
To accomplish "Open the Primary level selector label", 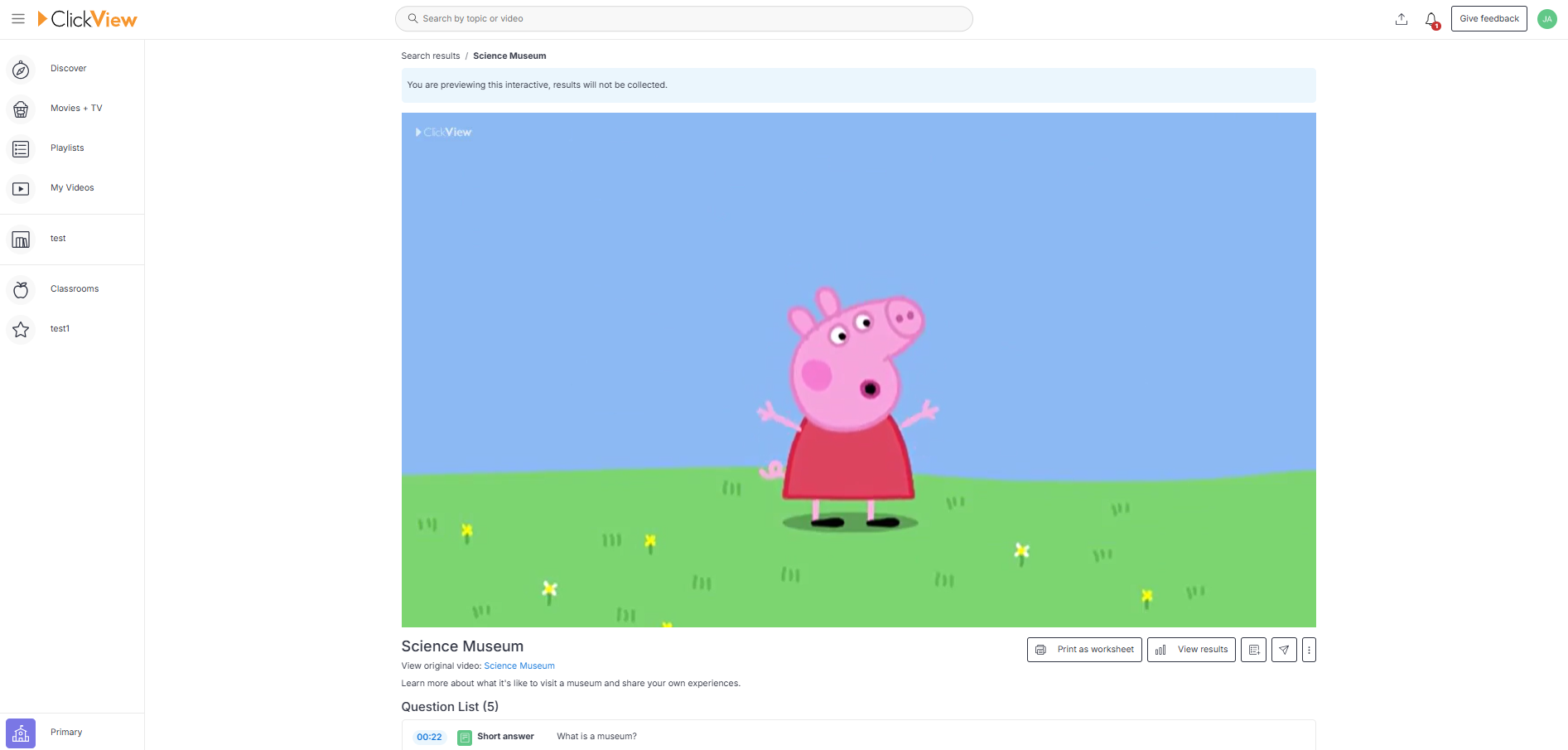I will (x=66, y=733).
